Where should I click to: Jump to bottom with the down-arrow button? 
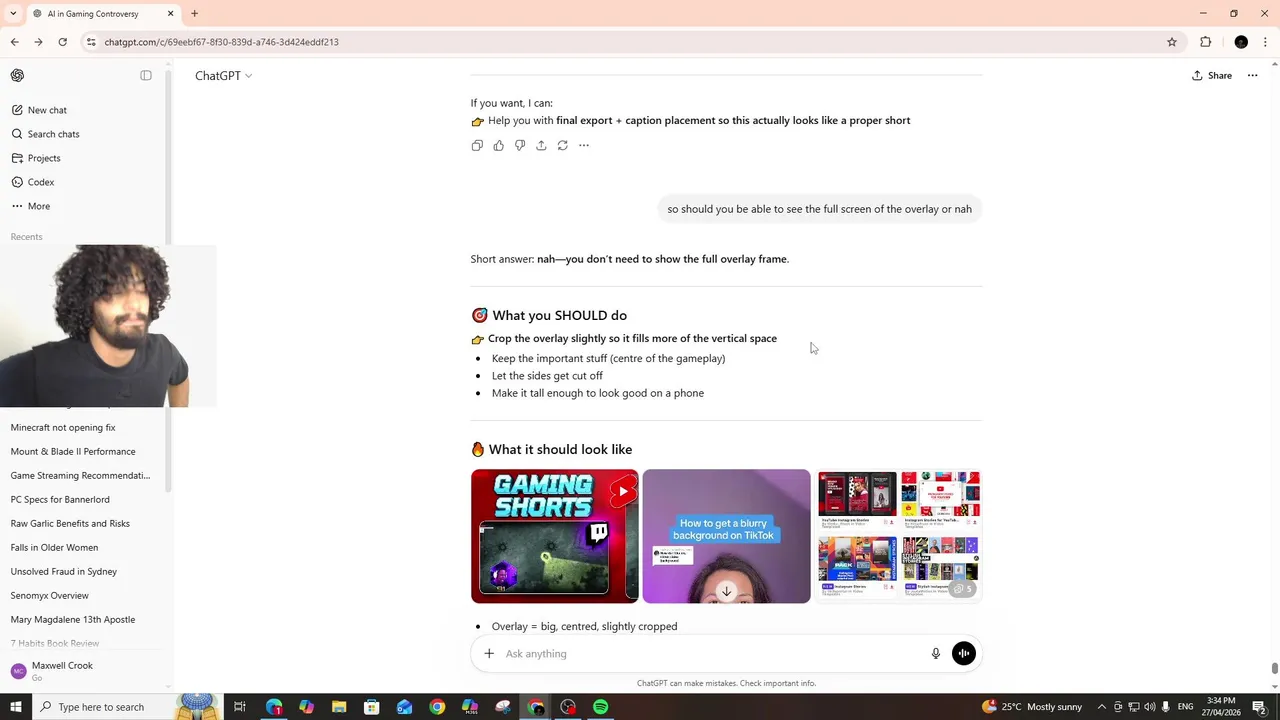click(x=727, y=592)
